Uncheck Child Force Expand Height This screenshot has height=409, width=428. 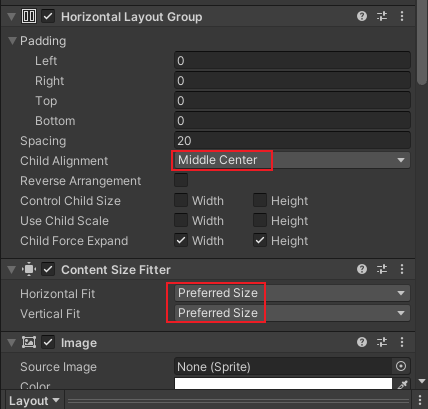click(260, 240)
